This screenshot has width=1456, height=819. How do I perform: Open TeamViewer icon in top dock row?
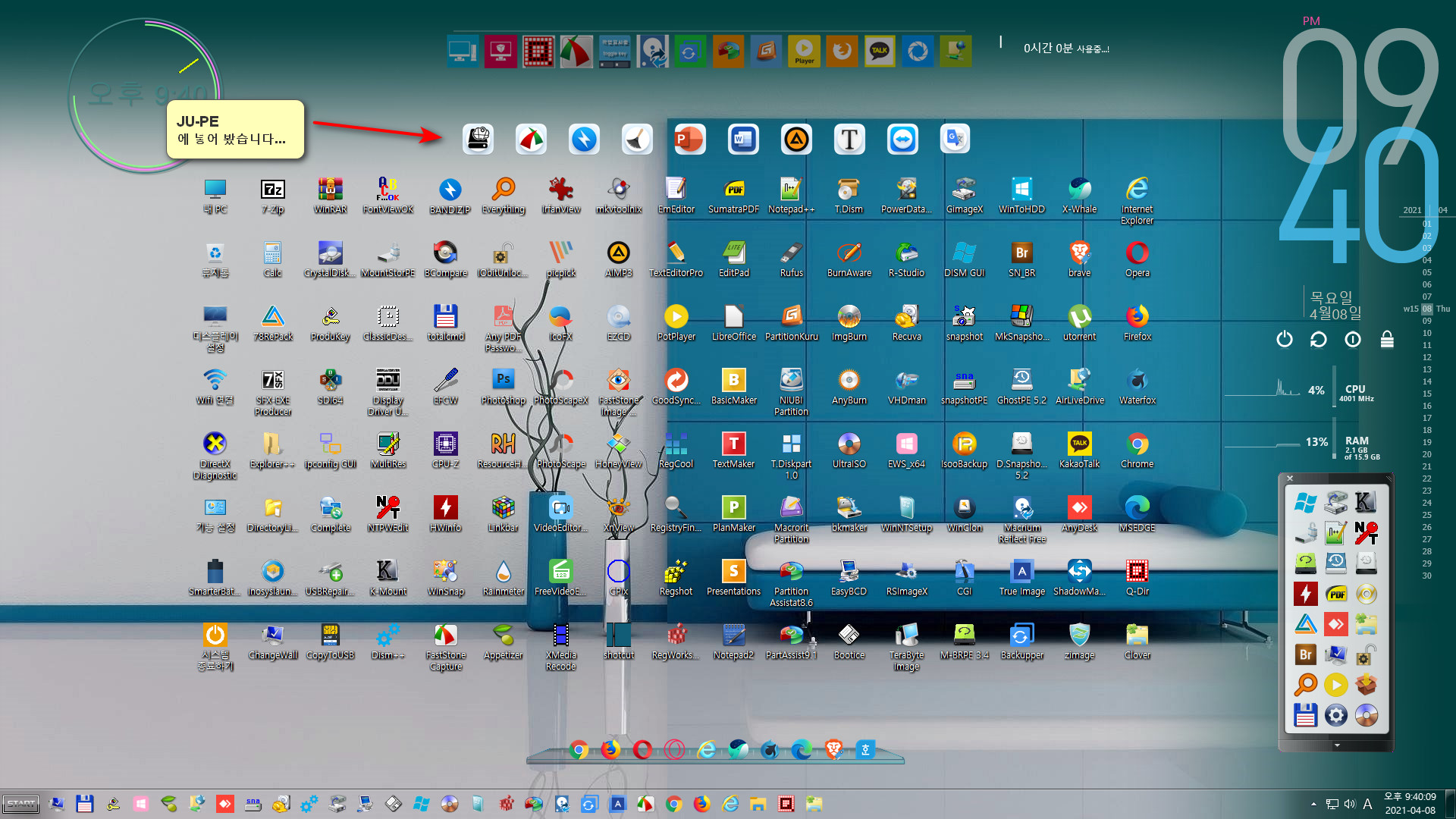tap(902, 140)
